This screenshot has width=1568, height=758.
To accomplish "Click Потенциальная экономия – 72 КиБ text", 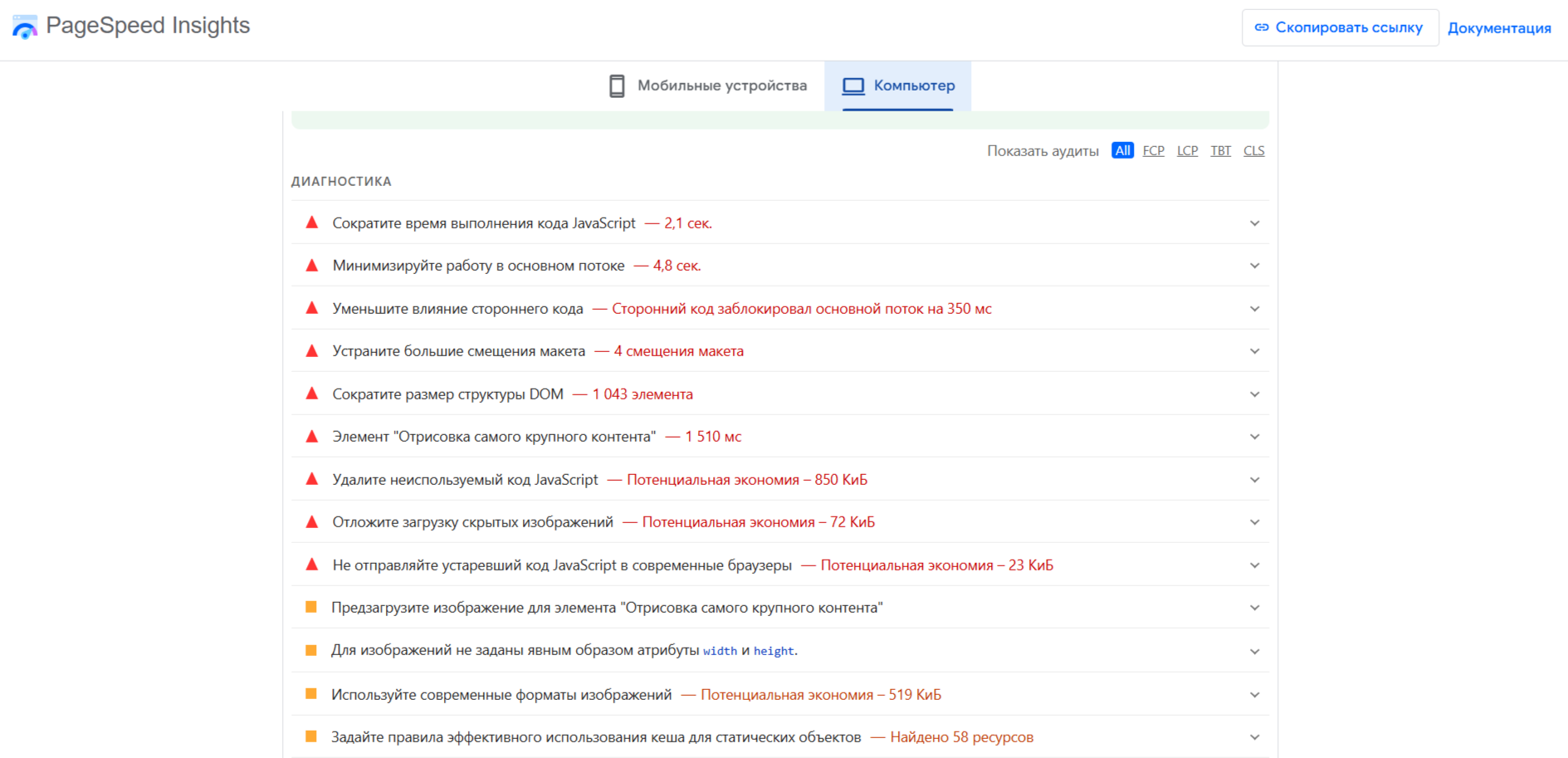I will tap(759, 522).
